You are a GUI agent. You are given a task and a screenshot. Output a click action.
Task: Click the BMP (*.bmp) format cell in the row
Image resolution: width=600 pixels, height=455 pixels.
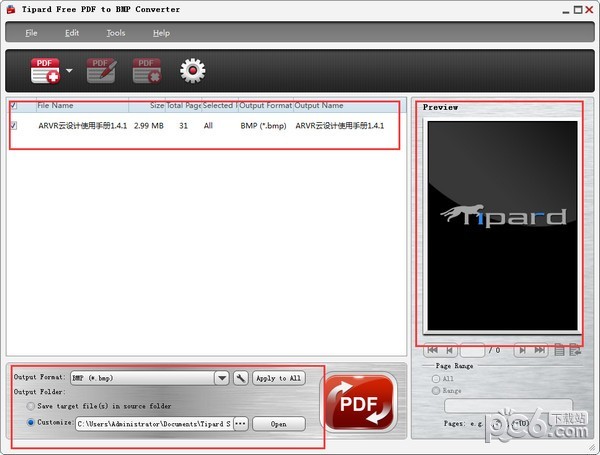pyautogui.click(x=263, y=126)
